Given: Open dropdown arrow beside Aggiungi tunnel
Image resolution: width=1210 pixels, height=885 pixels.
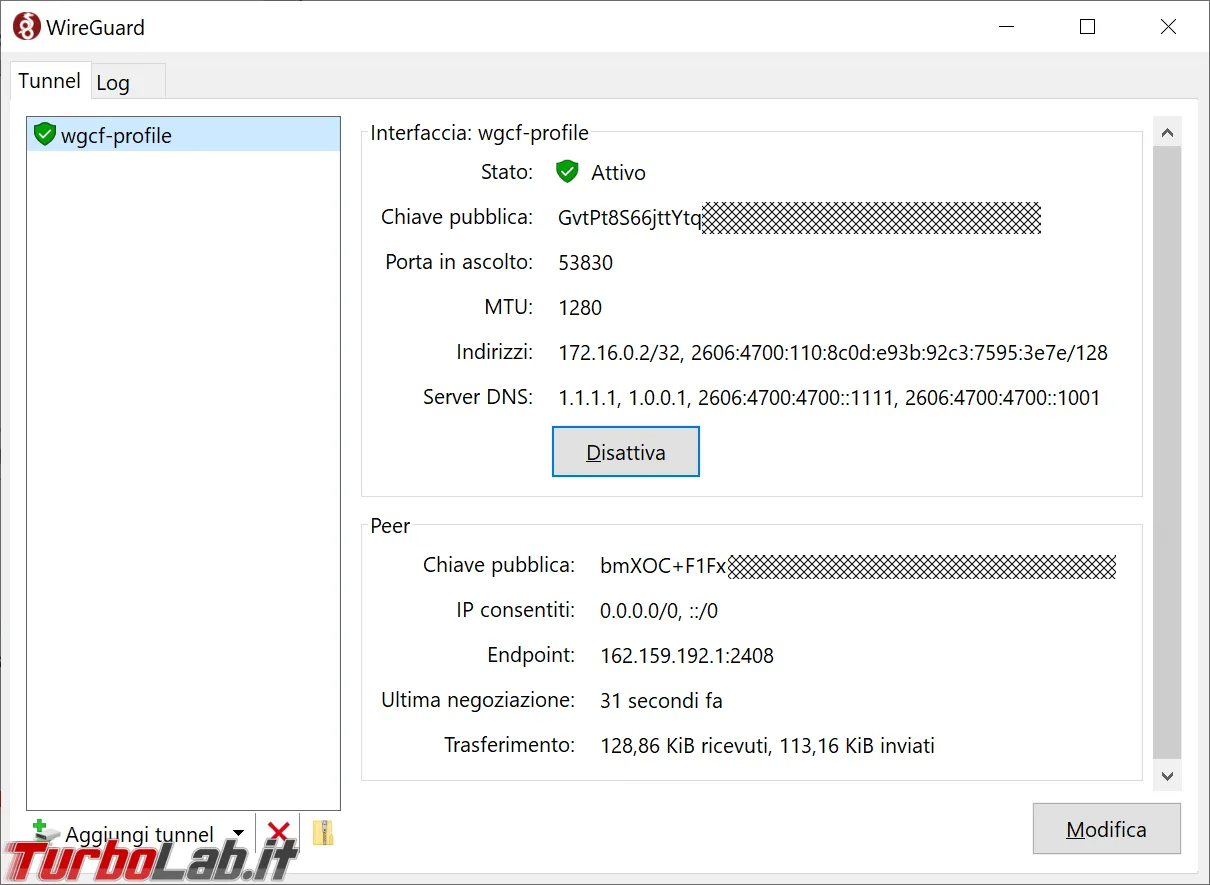Looking at the screenshot, I should click(x=238, y=833).
